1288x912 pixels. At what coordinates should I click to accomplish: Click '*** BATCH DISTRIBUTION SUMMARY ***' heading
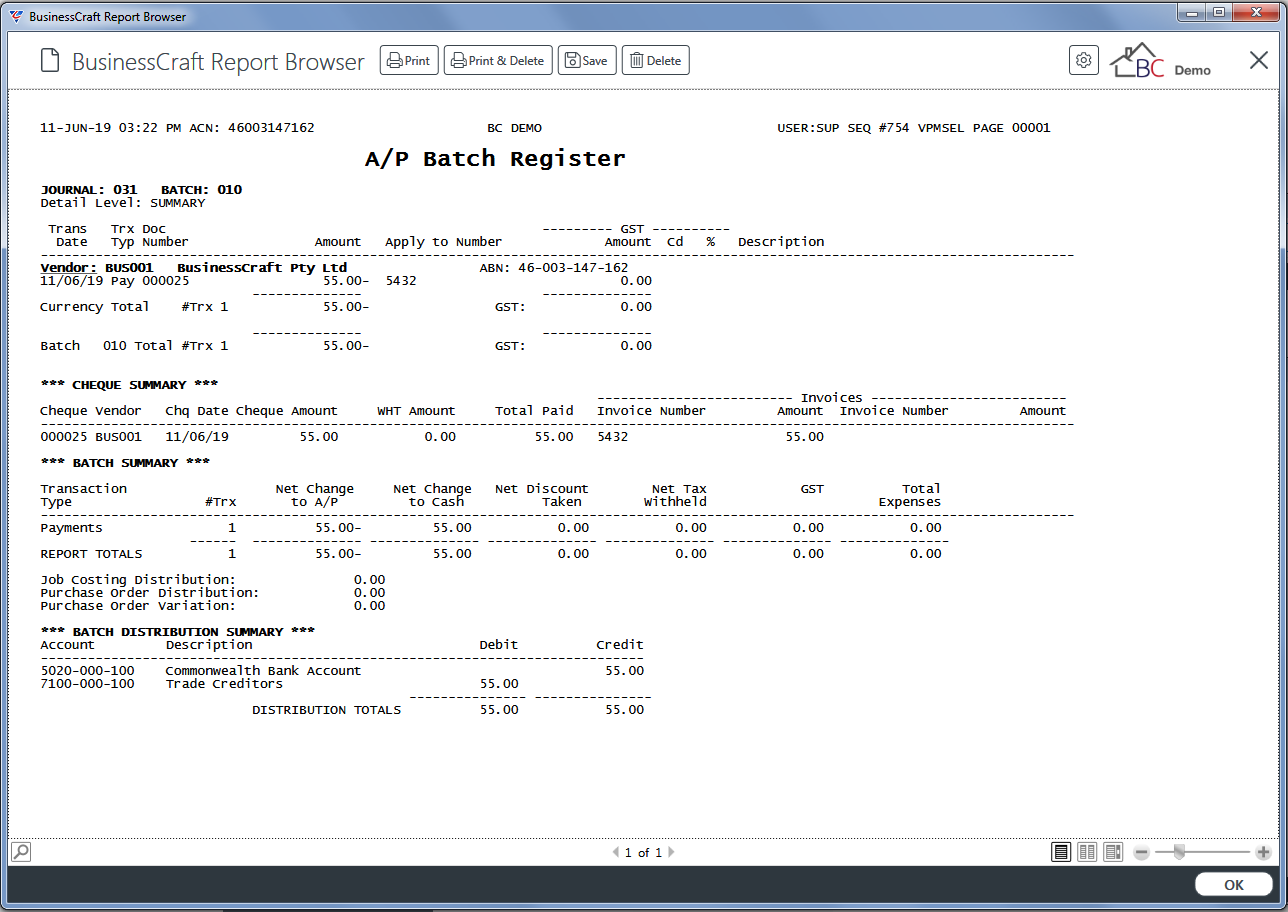[x=178, y=632]
